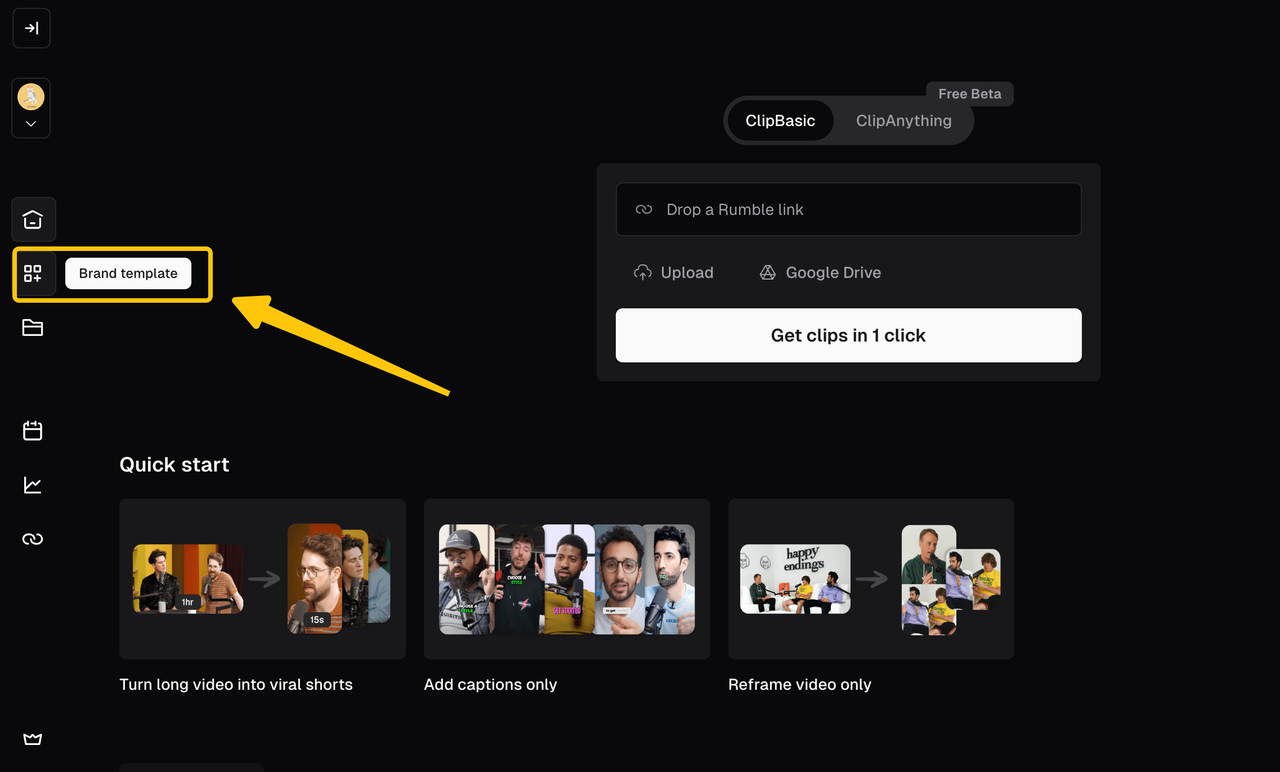Click the Drop a Rumble link field
Viewport: 1280px width, 772px height.
pos(848,209)
